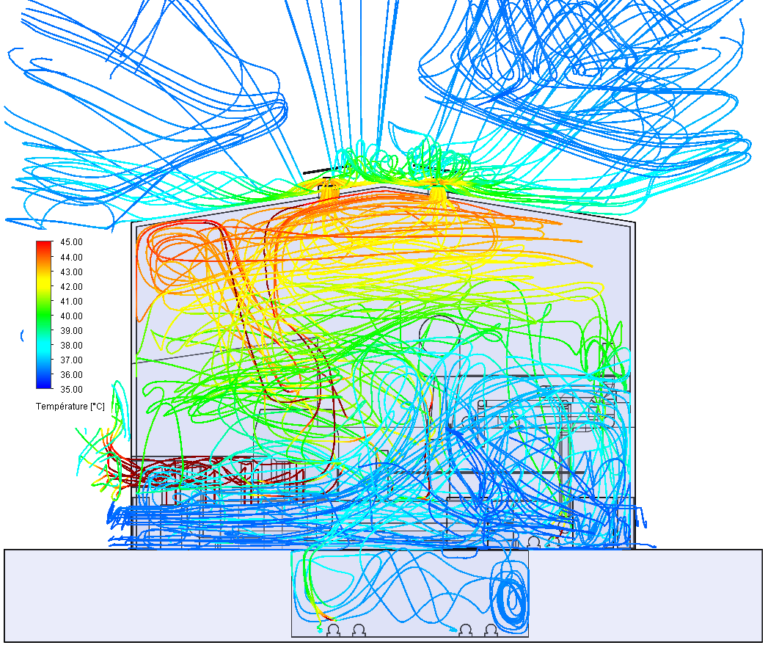Click the 44.00 legend tick label
This screenshot has height=648, width=768.
click(x=71, y=257)
